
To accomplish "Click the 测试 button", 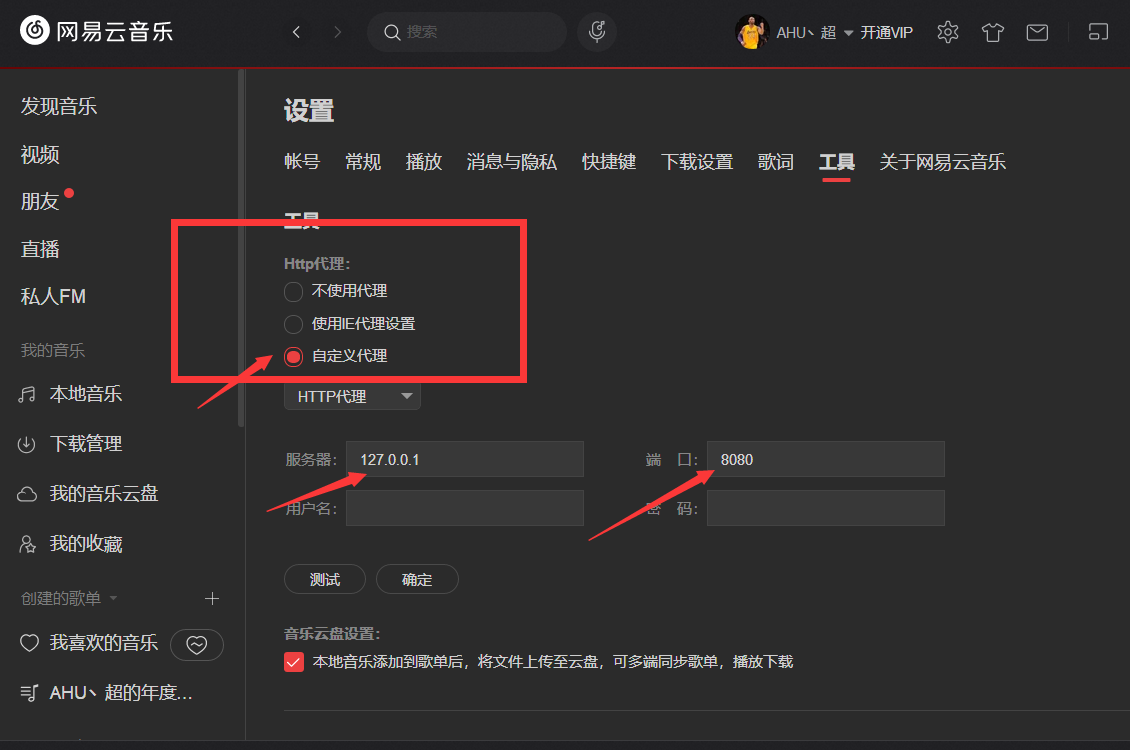I will point(325,579).
